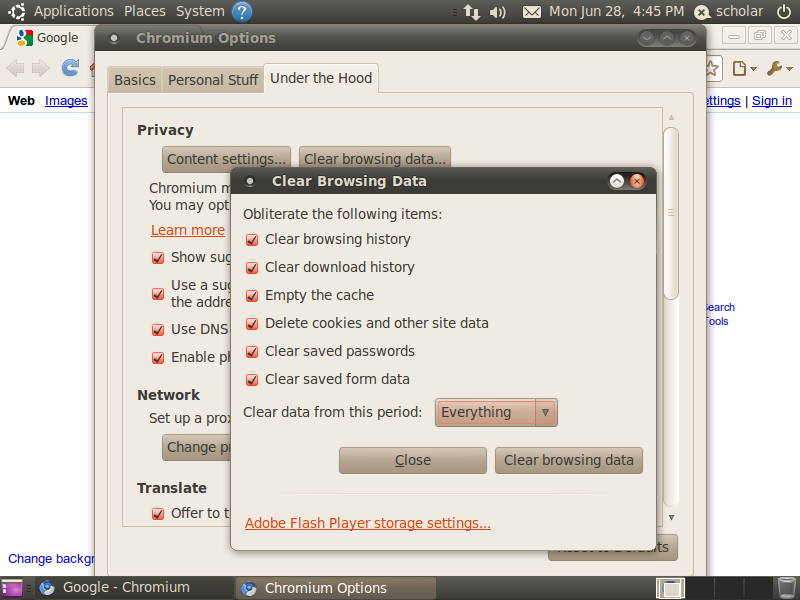The width and height of the screenshot is (800, 600).
Task: Uncheck Clear saved form data
Action: point(252,380)
